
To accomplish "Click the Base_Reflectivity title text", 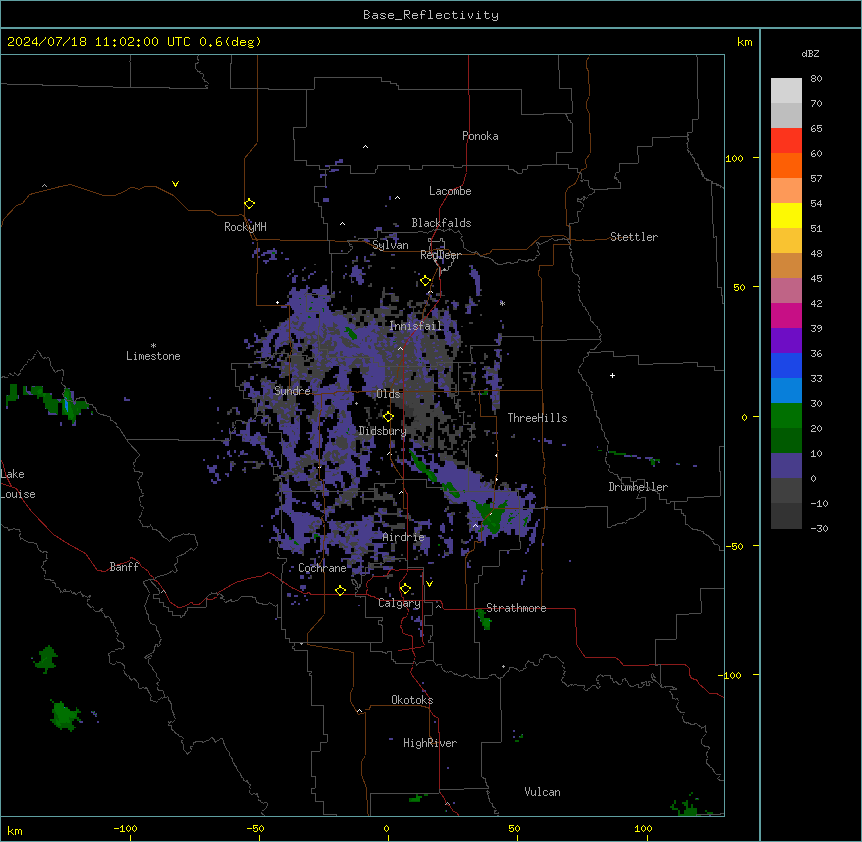I will click(431, 15).
